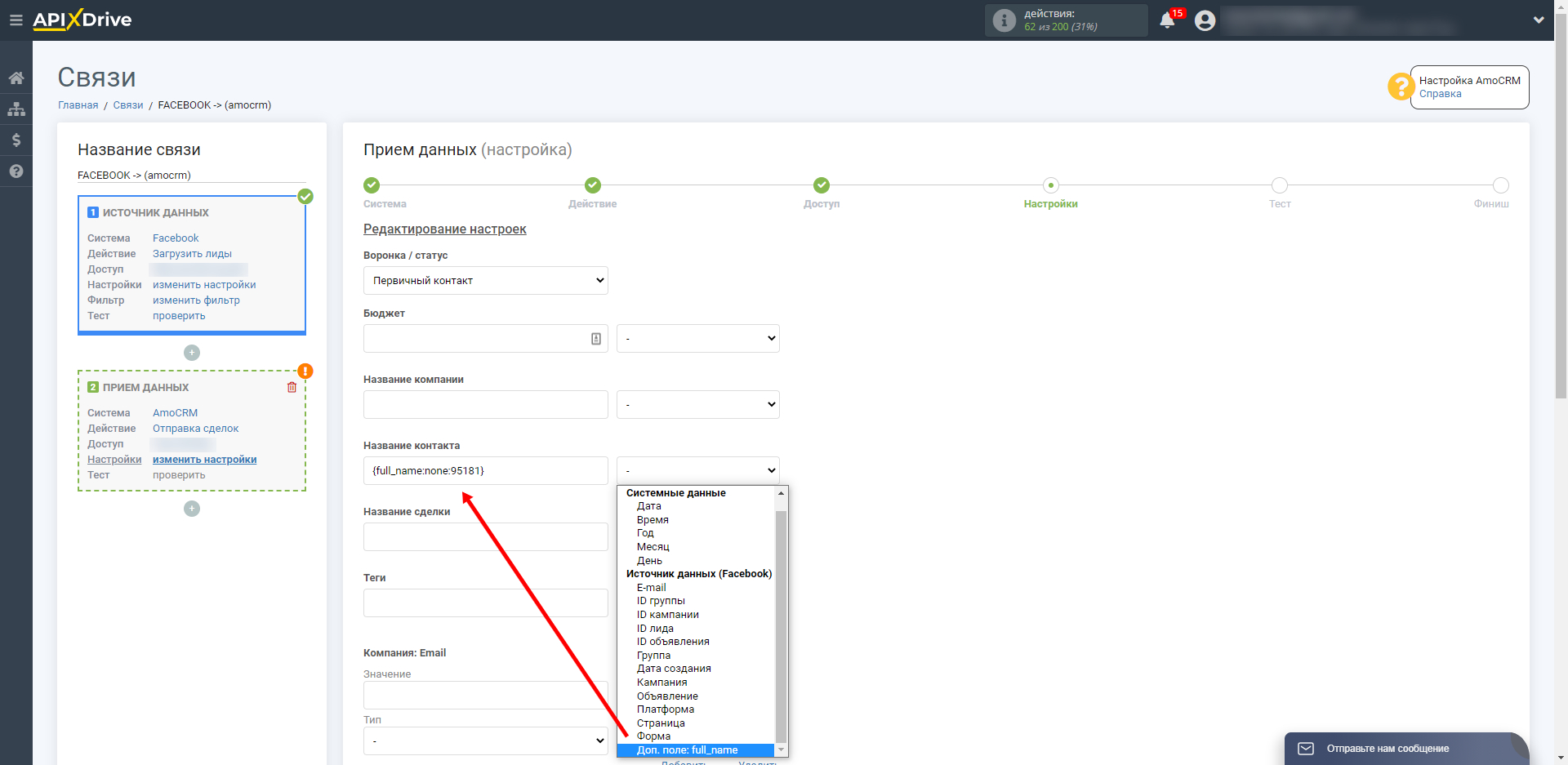This screenshot has width=1568, height=765.
Task: Click the ApiX-Drive logo
Action: (x=82, y=20)
